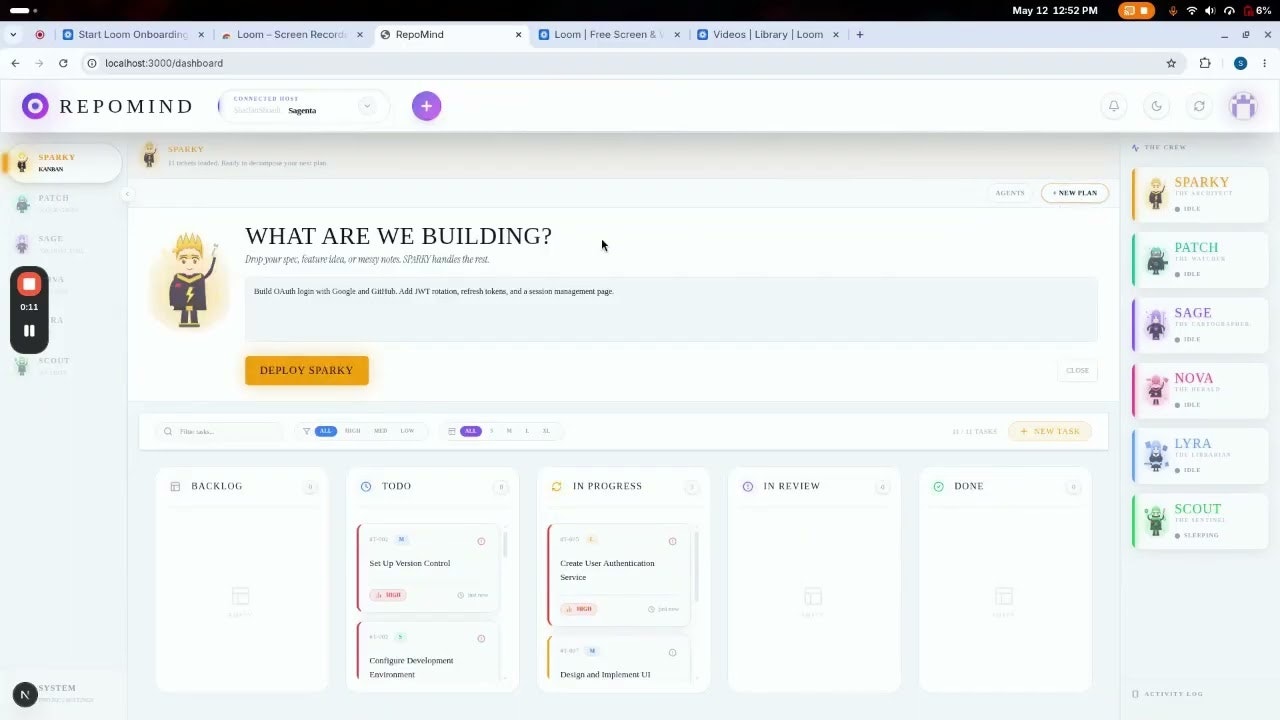
Task: Select the MED priority filter
Action: point(381,431)
